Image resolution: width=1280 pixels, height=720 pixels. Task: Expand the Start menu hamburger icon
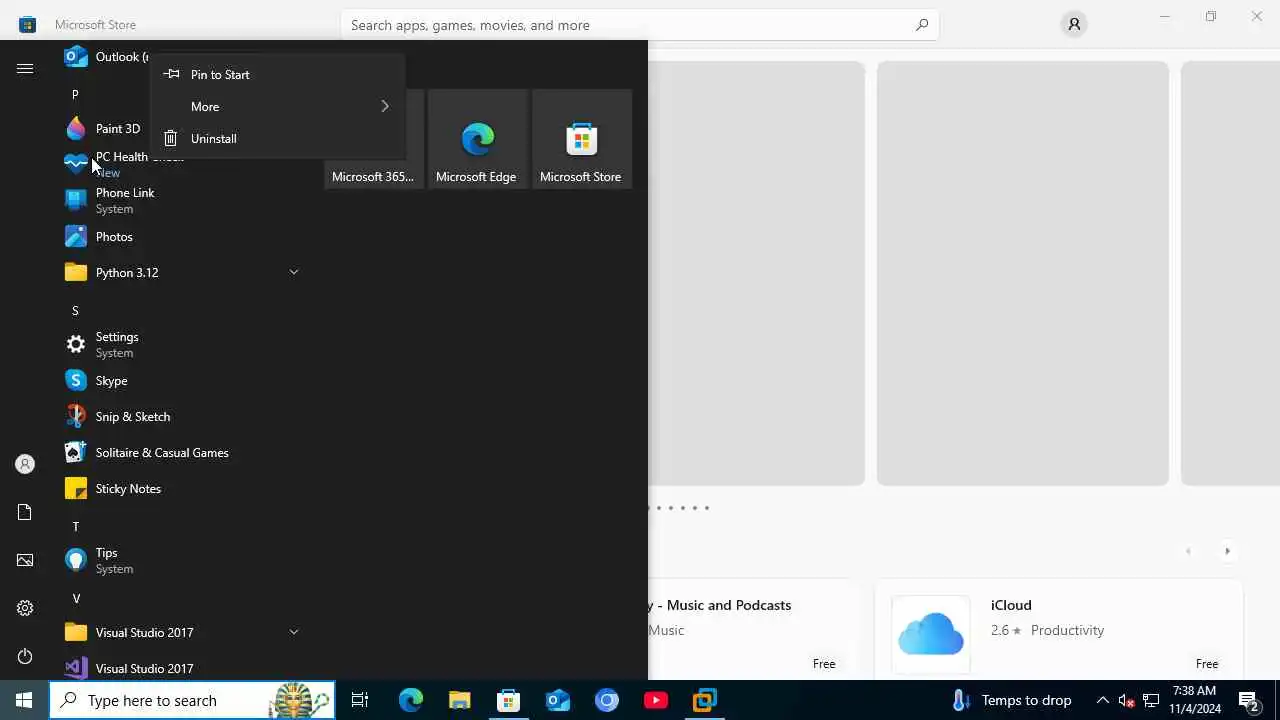(25, 68)
